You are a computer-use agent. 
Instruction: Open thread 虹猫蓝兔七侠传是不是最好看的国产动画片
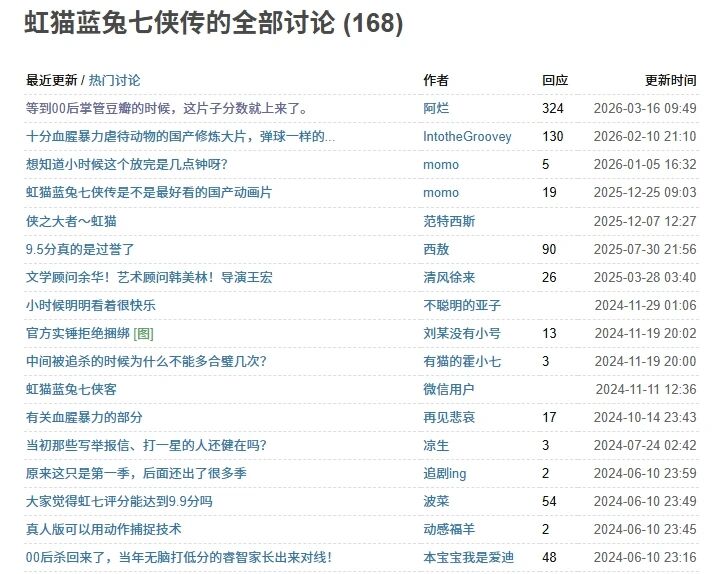point(149,192)
